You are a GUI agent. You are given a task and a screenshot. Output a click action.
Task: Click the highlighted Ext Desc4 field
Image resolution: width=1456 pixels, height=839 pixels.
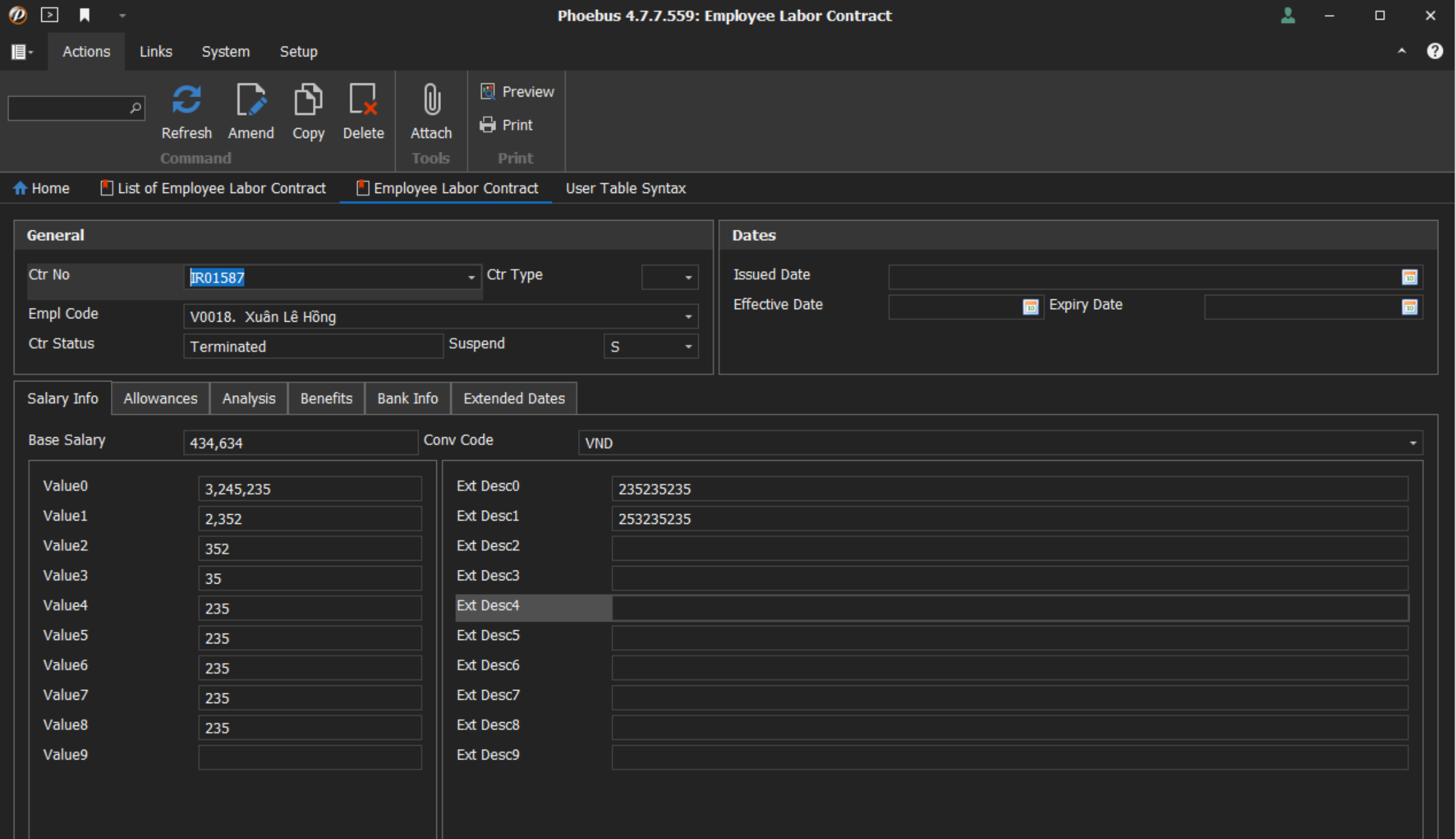(x=1010, y=609)
